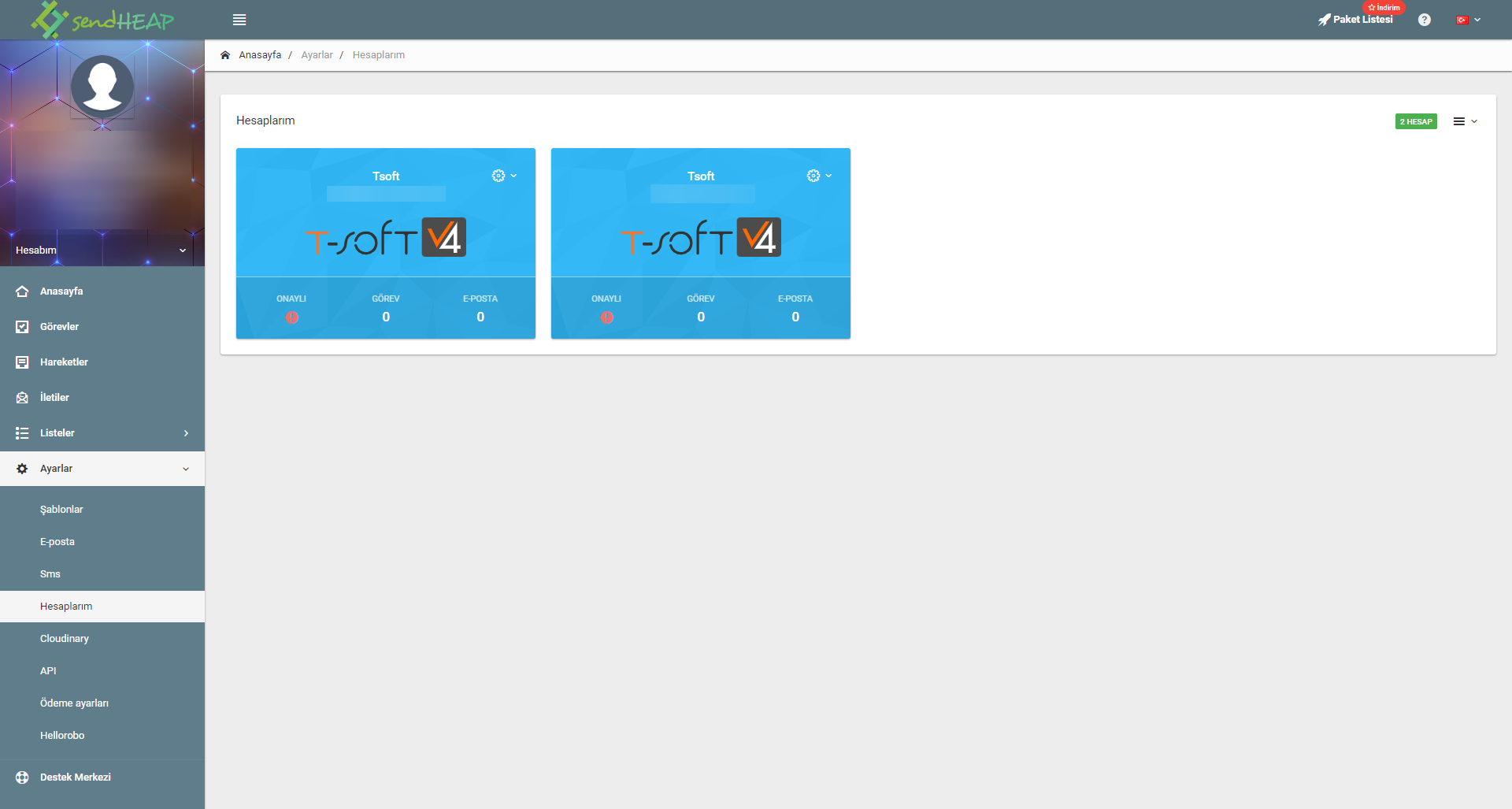Screen dimensions: 1512x809
Task: Click Hesaplarım breadcrumb text
Action: pyautogui.click(x=379, y=55)
